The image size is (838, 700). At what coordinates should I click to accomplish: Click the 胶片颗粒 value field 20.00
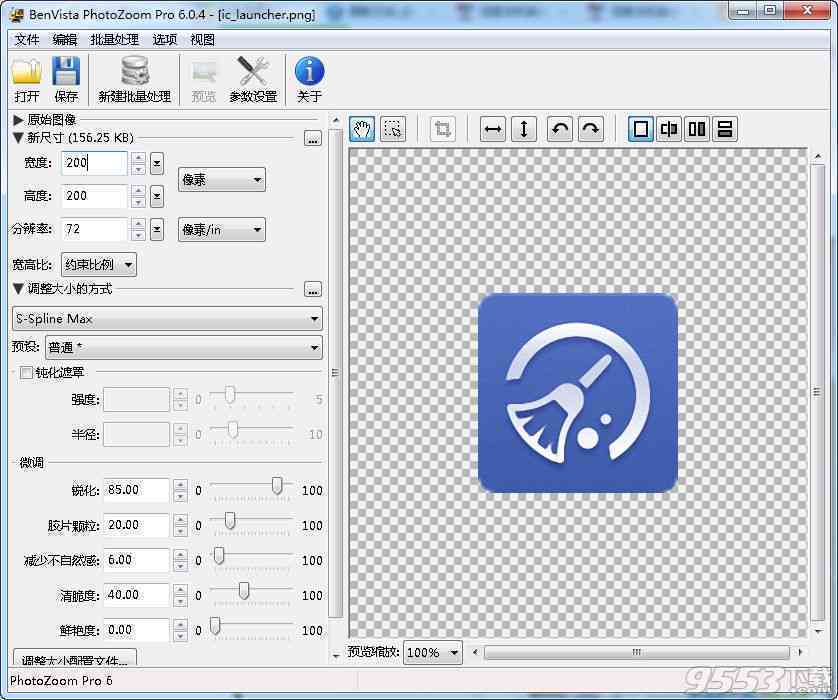(x=137, y=525)
